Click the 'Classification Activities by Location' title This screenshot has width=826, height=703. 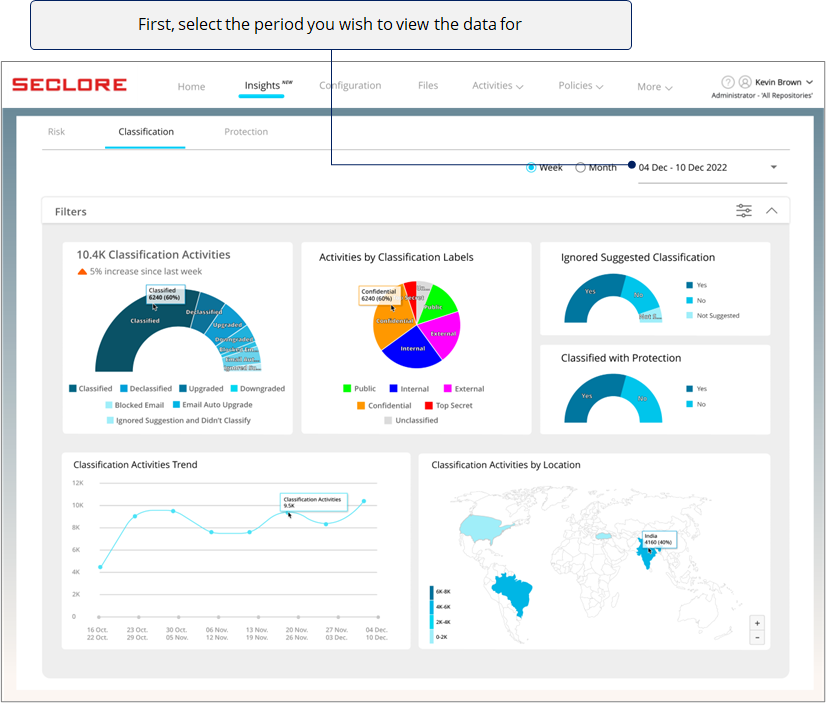pos(506,464)
